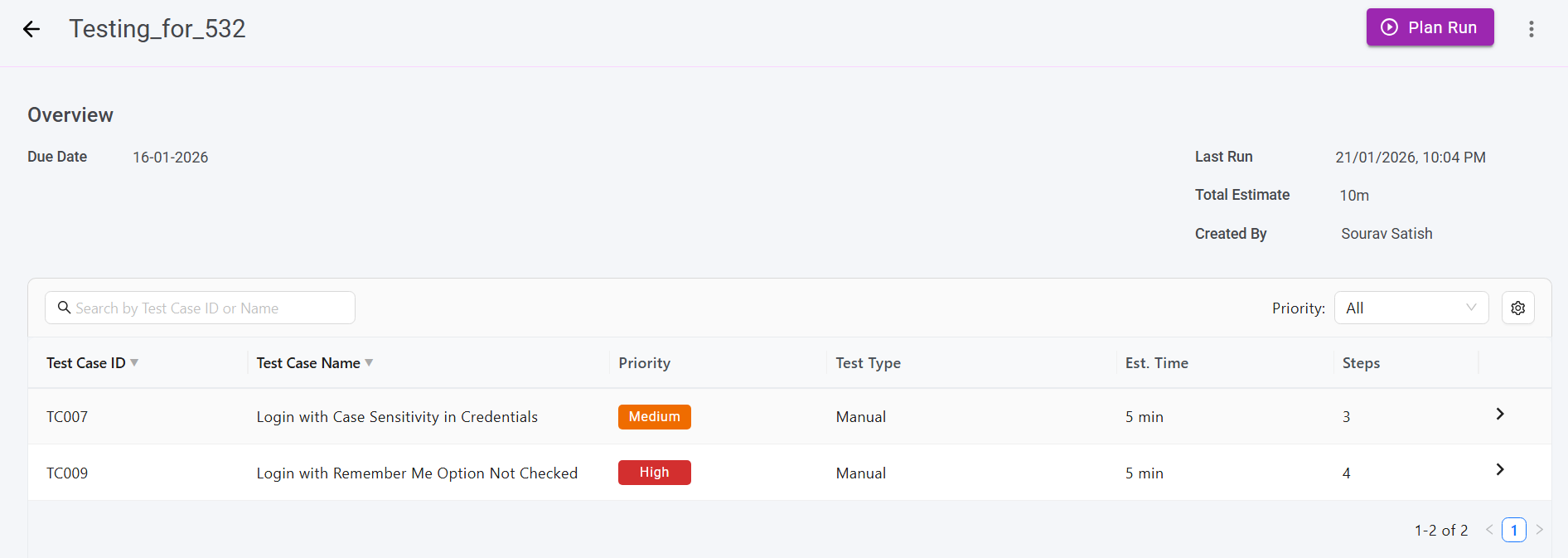Viewport: 1568px width, 558px height.
Task: Open Login with Case Sensitivity test case
Action: coord(397,417)
